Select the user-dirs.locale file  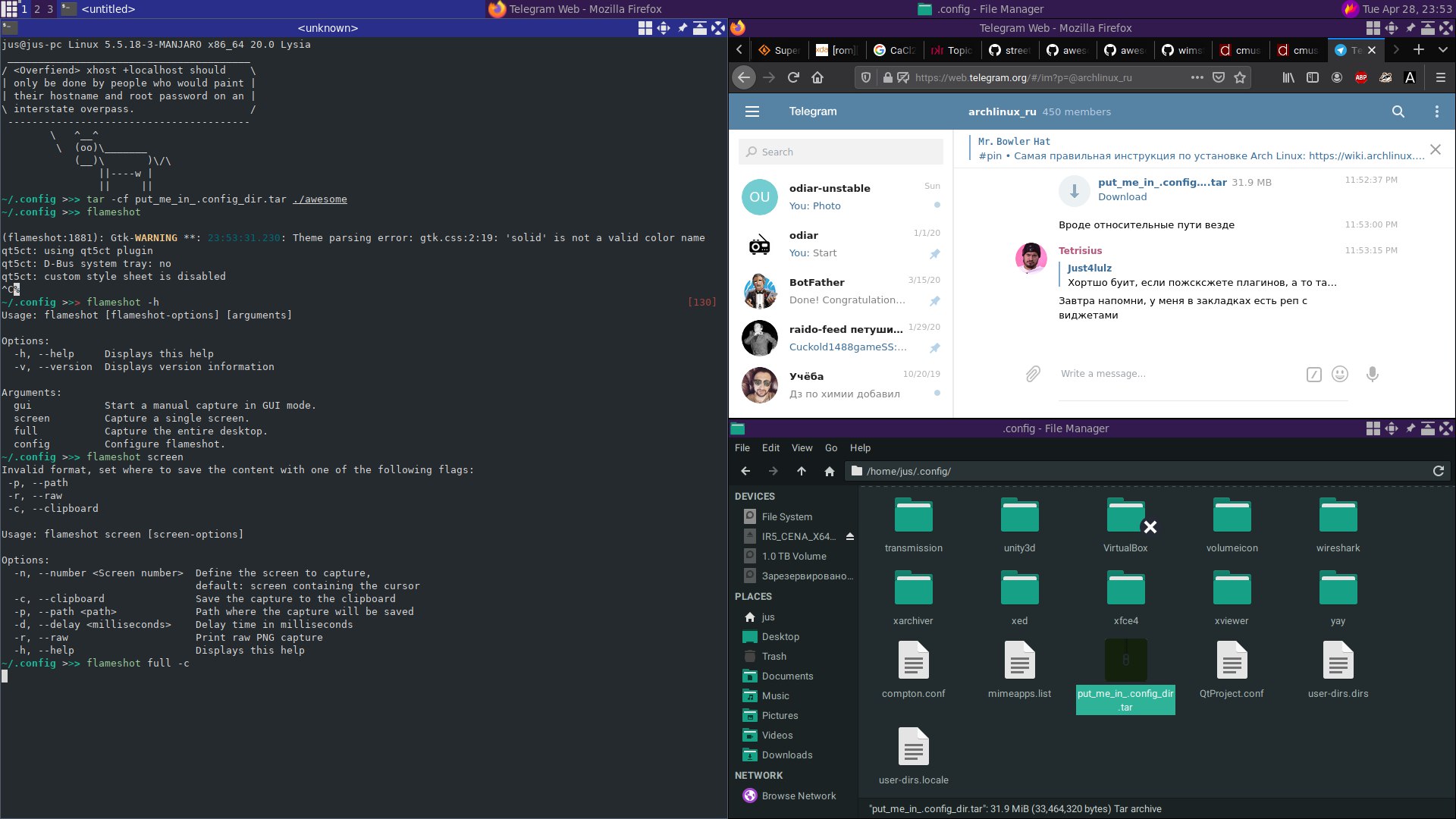913,756
